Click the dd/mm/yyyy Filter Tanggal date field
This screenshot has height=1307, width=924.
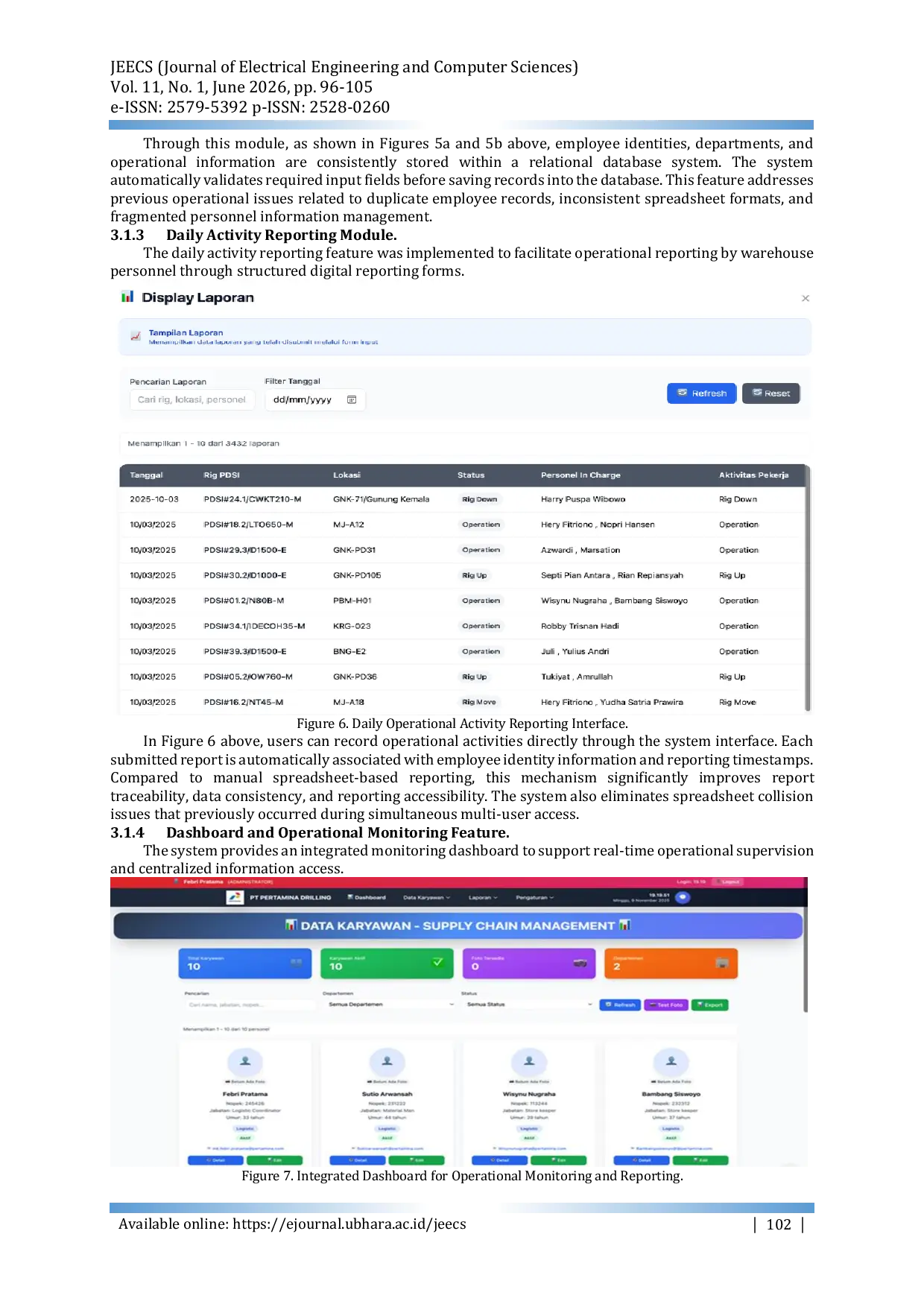click(x=315, y=399)
